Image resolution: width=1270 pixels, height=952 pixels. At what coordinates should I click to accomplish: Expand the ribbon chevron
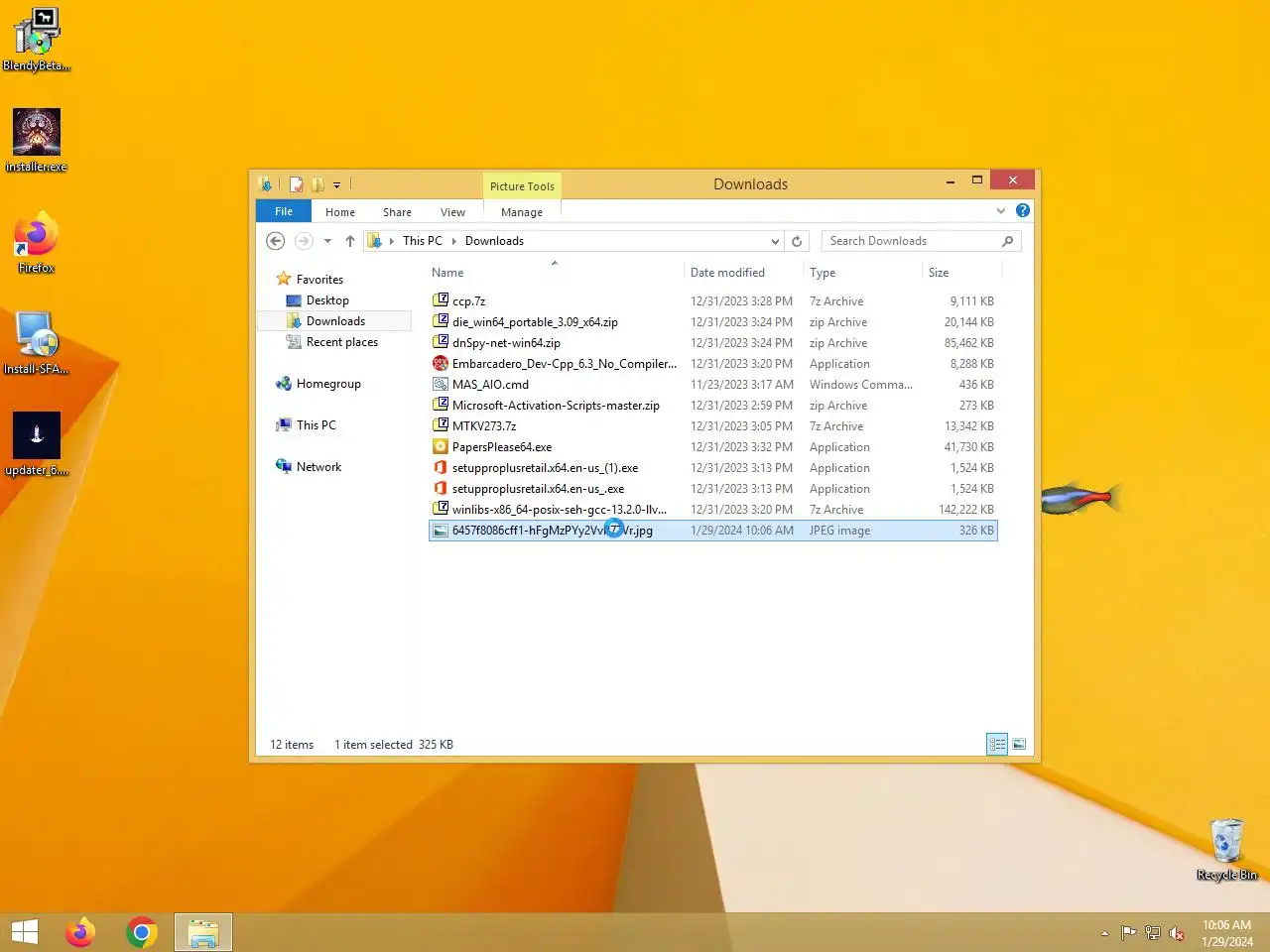(x=1000, y=210)
